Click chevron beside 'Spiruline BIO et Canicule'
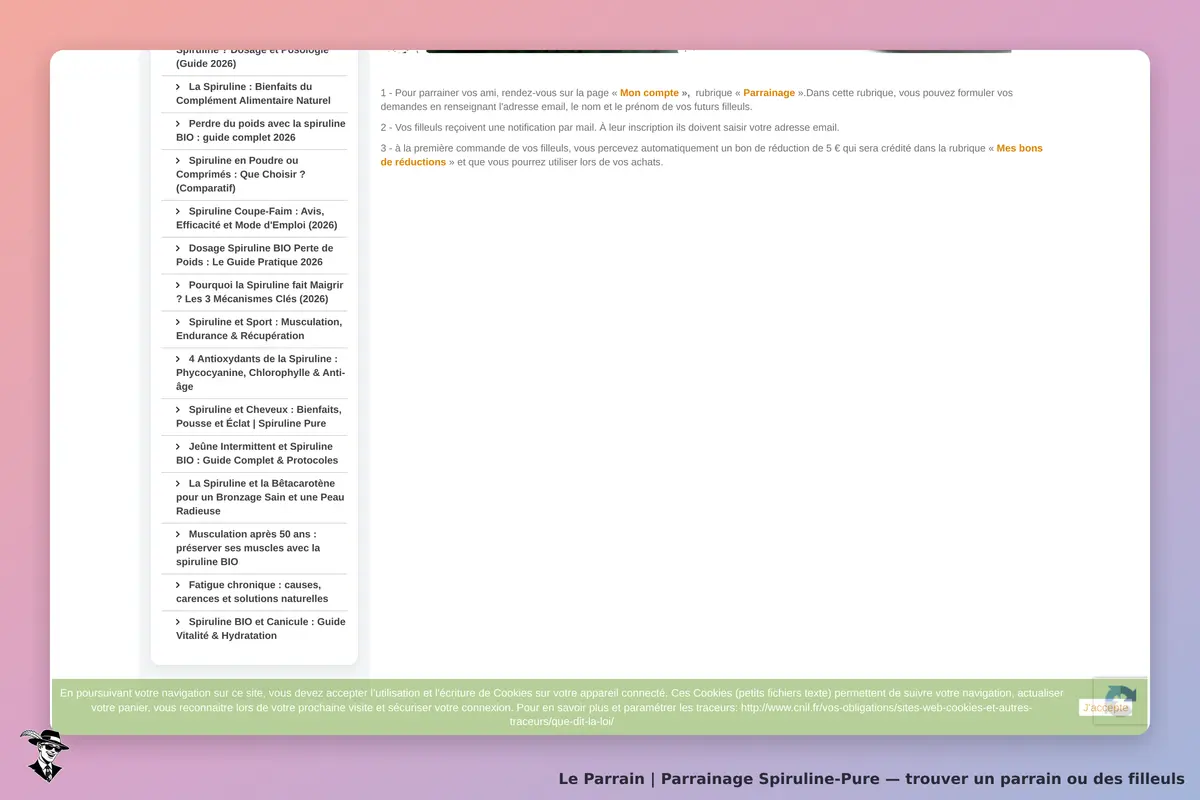This screenshot has height=800, width=1200. 178,622
